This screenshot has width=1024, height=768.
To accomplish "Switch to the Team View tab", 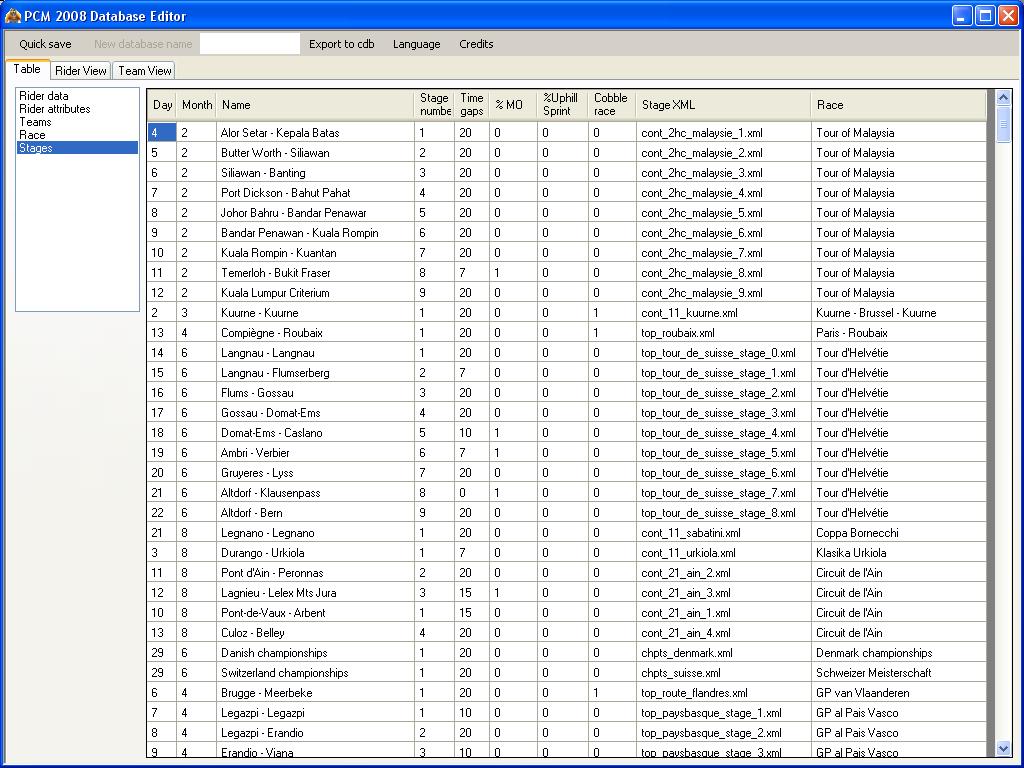I will coord(145,71).
